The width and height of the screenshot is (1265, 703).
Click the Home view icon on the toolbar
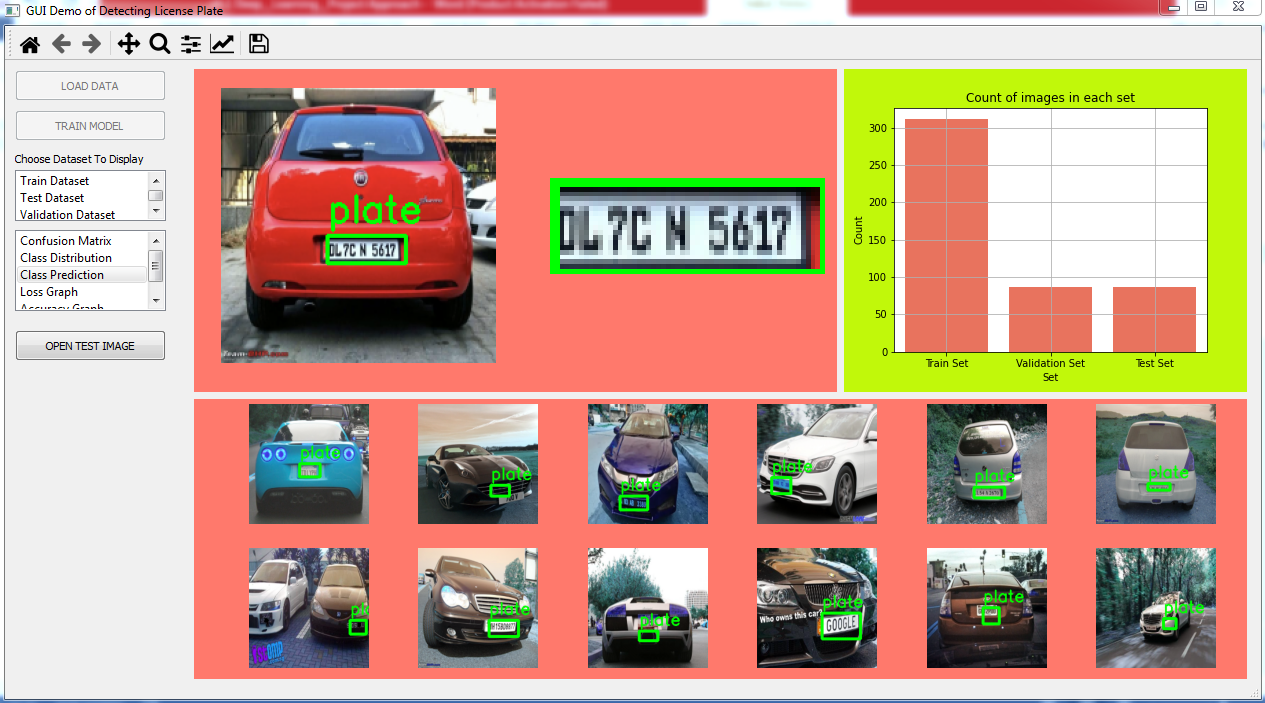coord(29,43)
